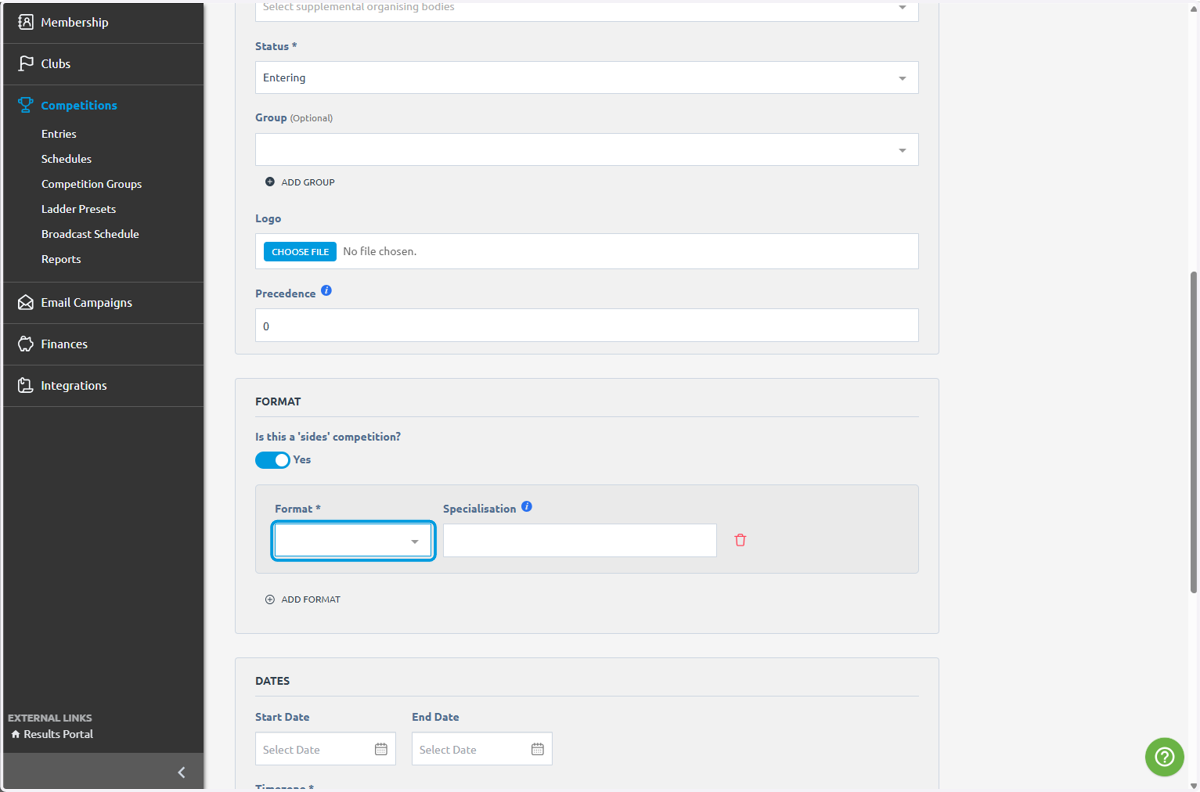Screen dimensions: 1200x792
Task: Open the Results Portal external link
Action: [52, 734]
